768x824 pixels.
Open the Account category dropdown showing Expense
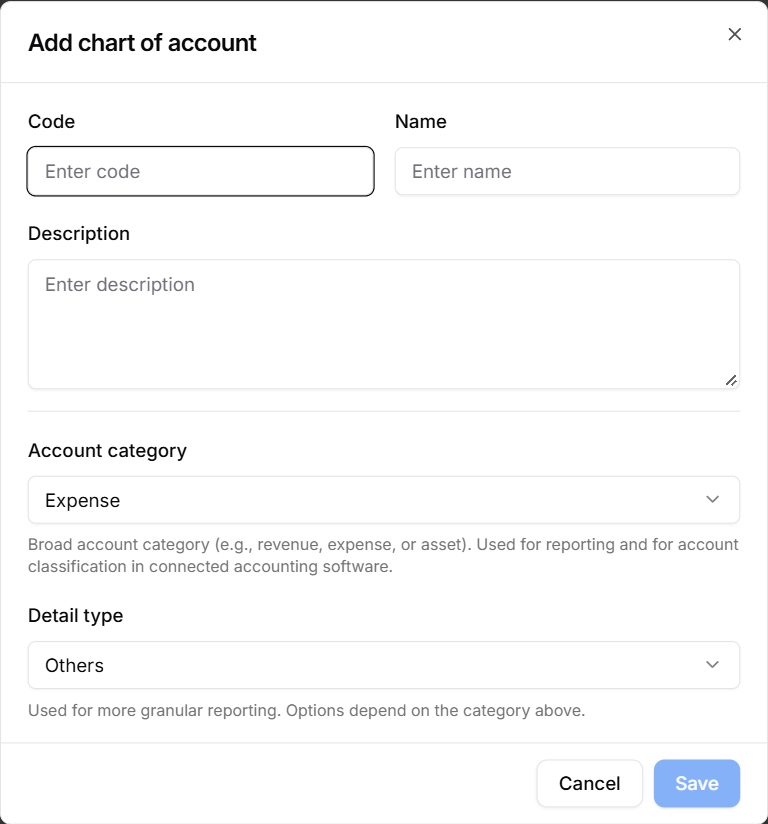(x=384, y=500)
